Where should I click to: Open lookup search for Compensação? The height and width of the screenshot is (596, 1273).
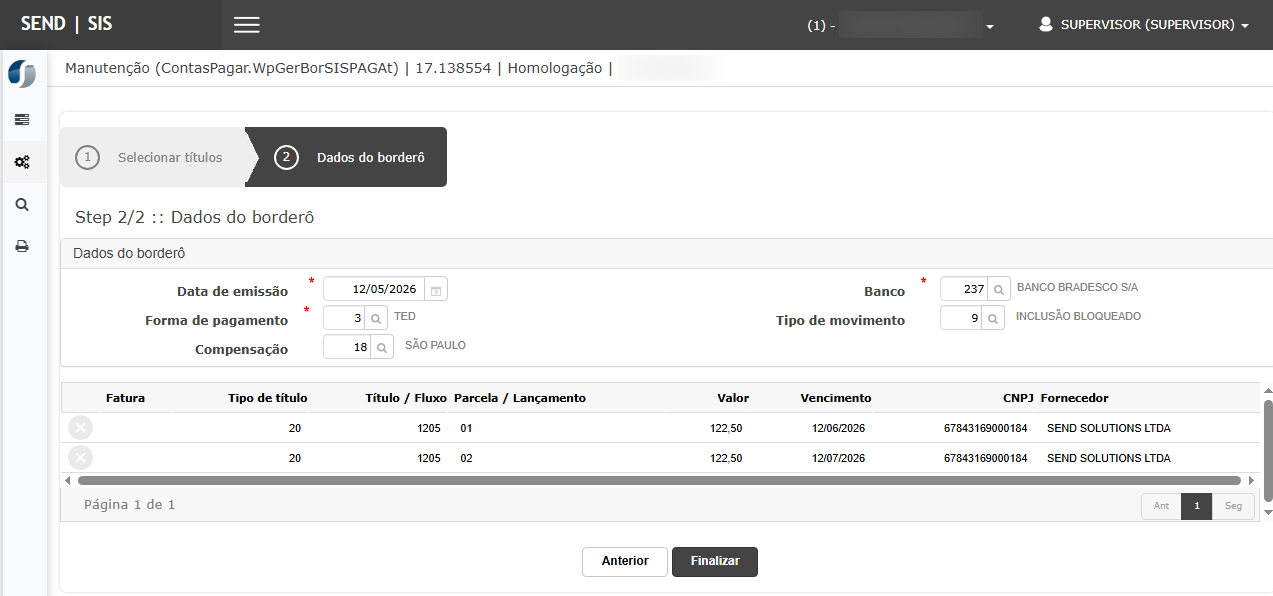point(382,347)
